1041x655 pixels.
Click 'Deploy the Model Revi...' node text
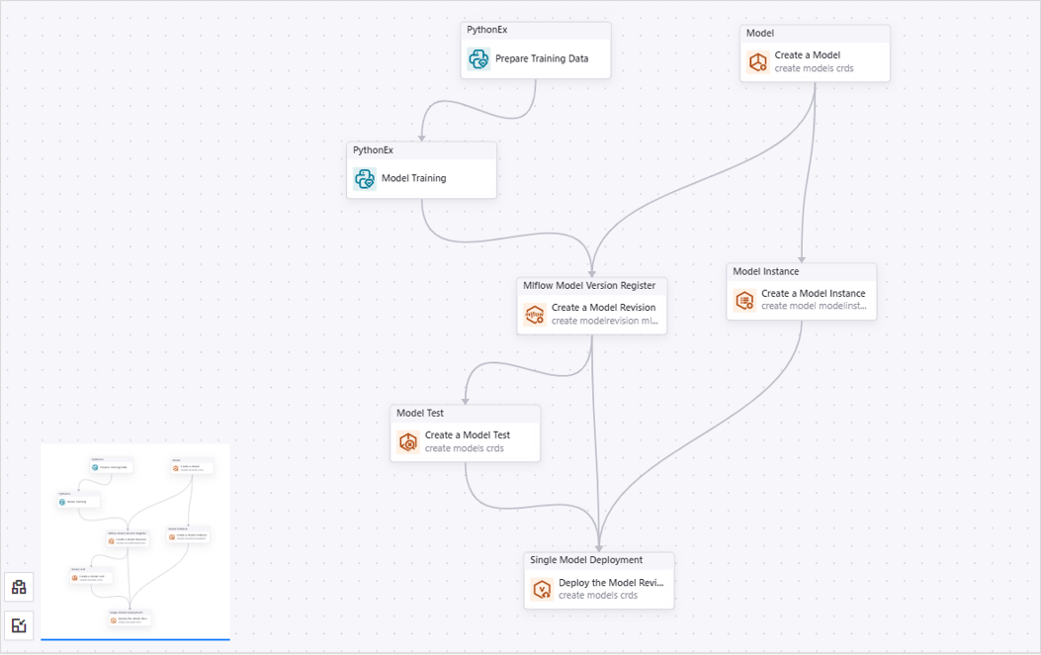pos(610,582)
